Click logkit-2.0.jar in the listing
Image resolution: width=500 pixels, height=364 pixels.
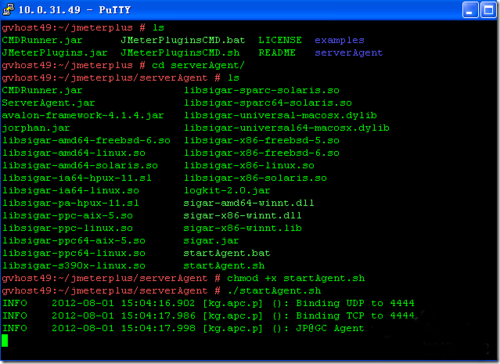click(x=227, y=191)
